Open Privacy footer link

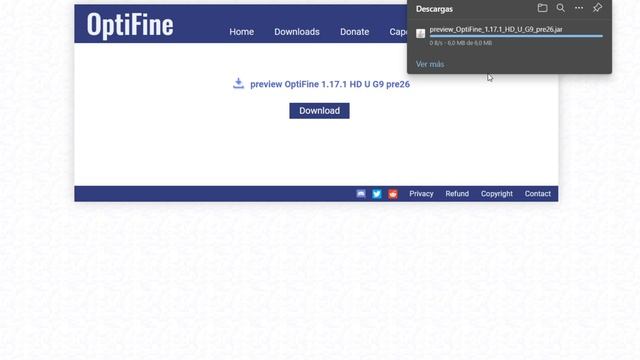pos(421,194)
